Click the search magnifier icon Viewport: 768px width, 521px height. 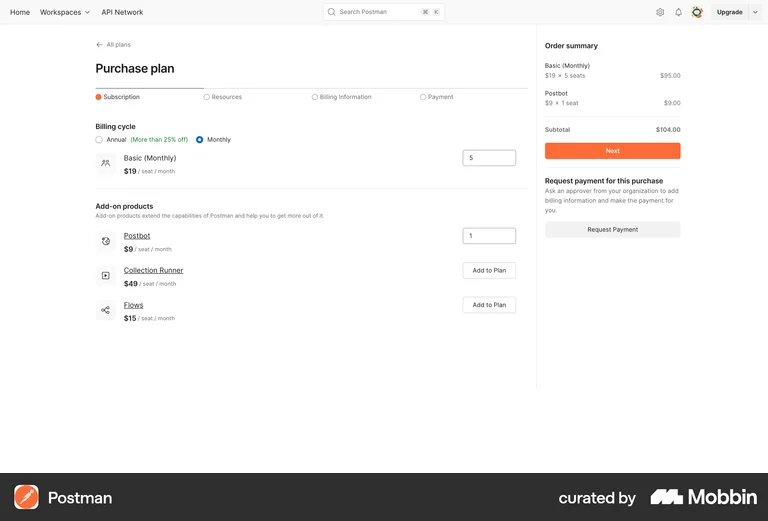coord(332,12)
